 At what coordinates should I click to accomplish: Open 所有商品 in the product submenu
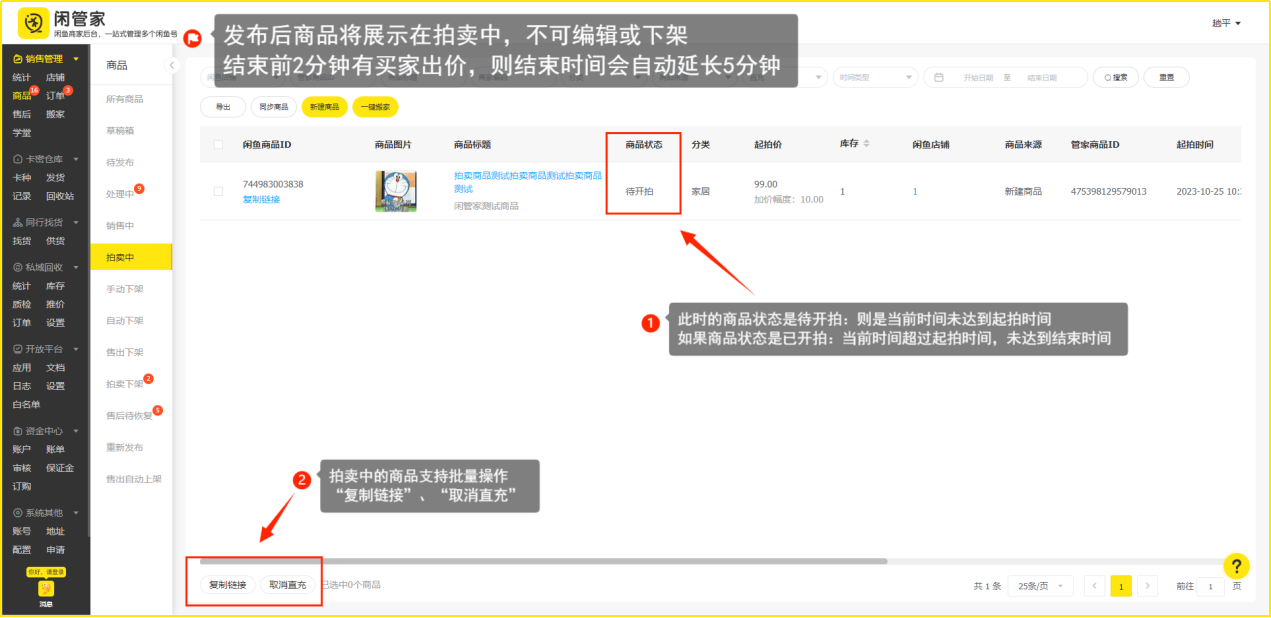[x=125, y=98]
